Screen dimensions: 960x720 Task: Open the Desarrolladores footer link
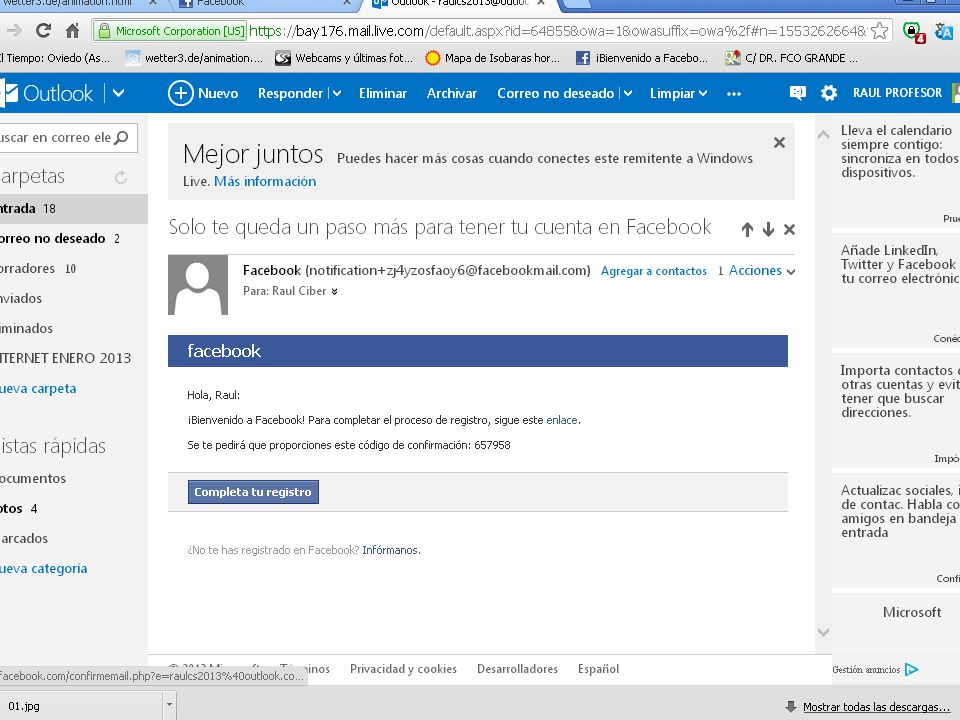[x=517, y=669]
